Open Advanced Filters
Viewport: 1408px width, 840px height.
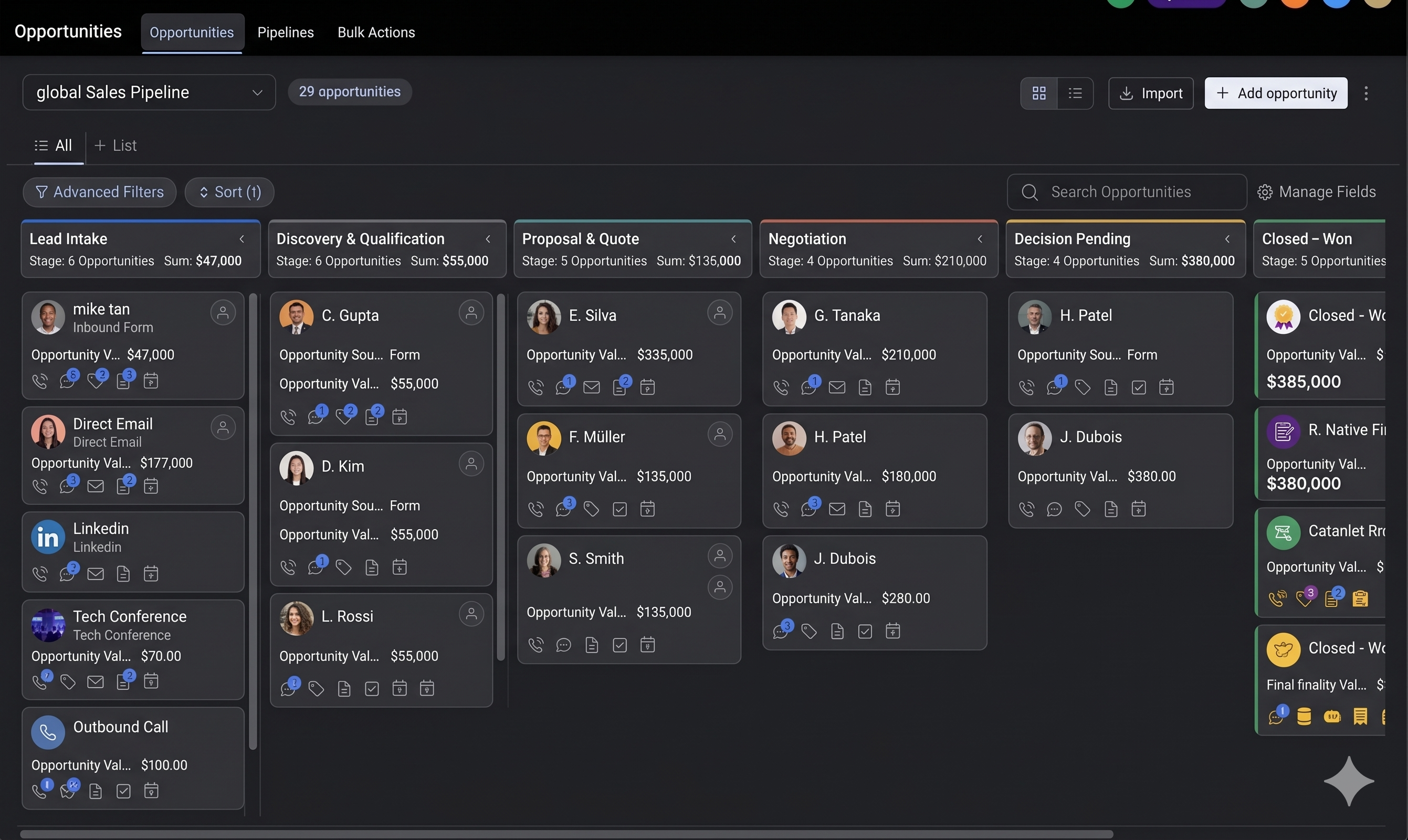(100, 193)
